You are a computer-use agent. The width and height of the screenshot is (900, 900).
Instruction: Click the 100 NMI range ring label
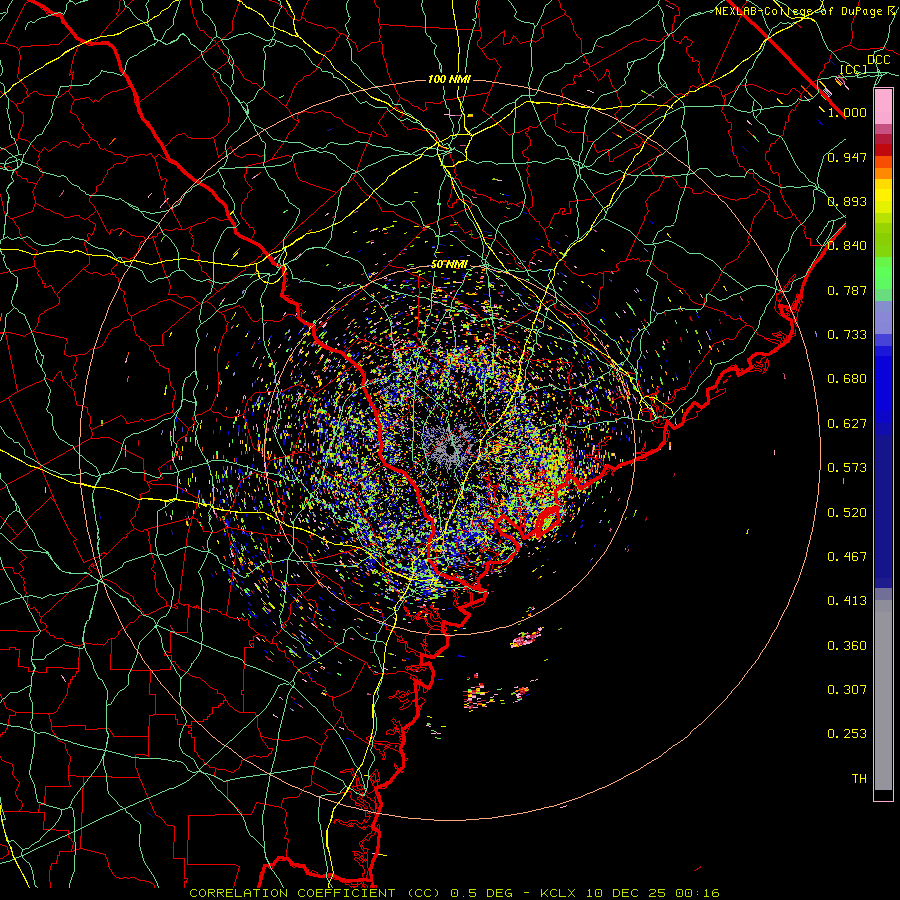tap(449, 79)
